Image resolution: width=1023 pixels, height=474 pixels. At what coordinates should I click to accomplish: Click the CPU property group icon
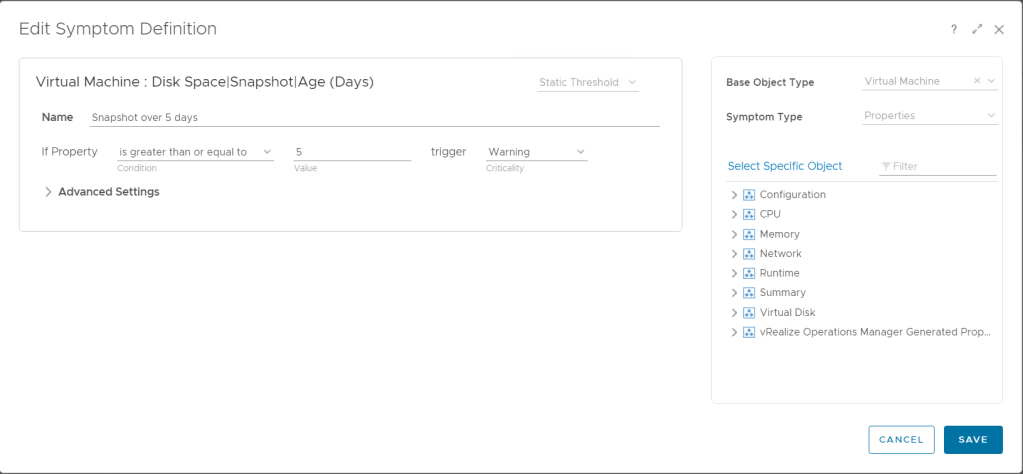(749, 214)
